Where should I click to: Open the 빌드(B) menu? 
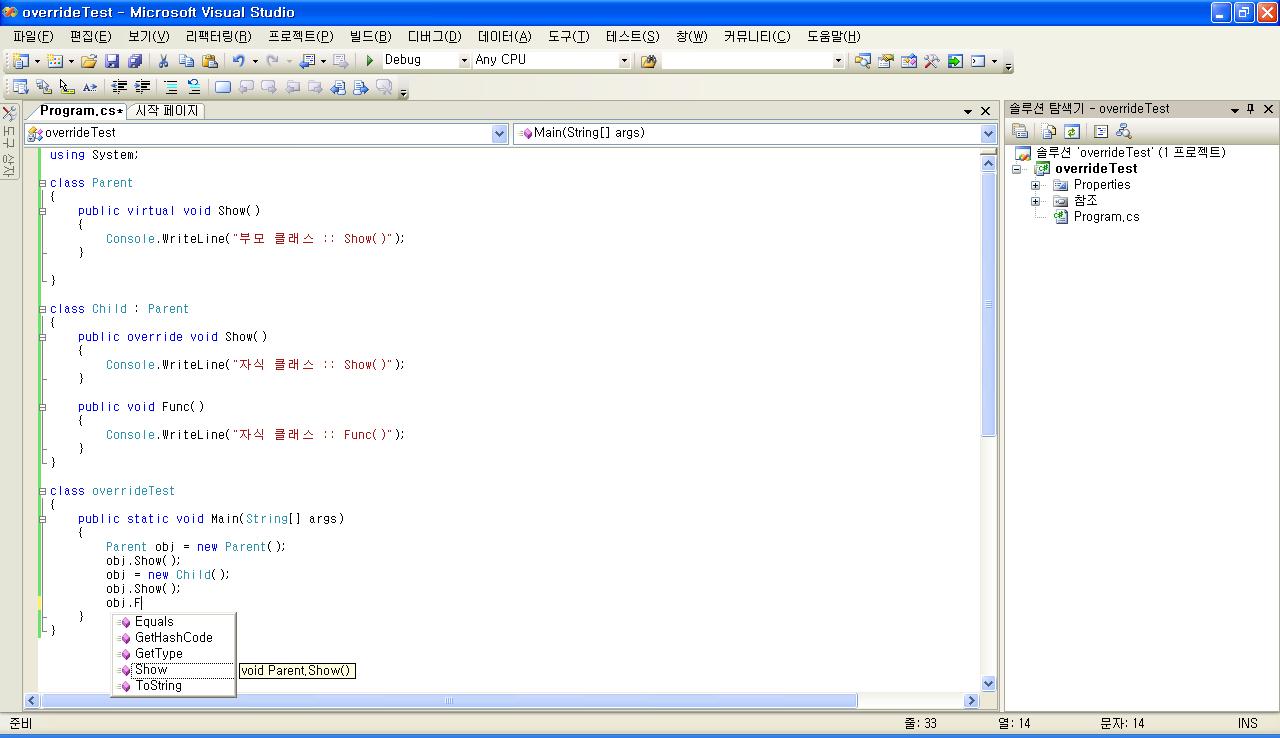tap(371, 36)
